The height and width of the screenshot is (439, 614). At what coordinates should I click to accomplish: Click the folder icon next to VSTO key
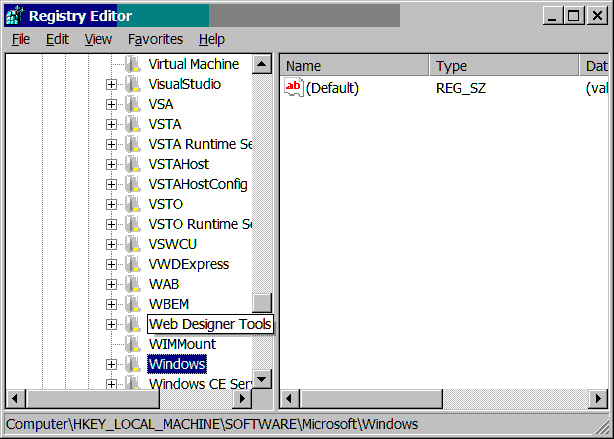point(134,204)
